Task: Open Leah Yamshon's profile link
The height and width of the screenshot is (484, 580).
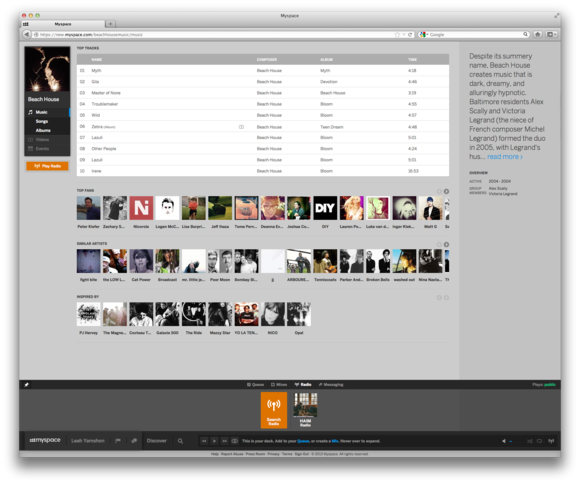Action: [x=88, y=441]
